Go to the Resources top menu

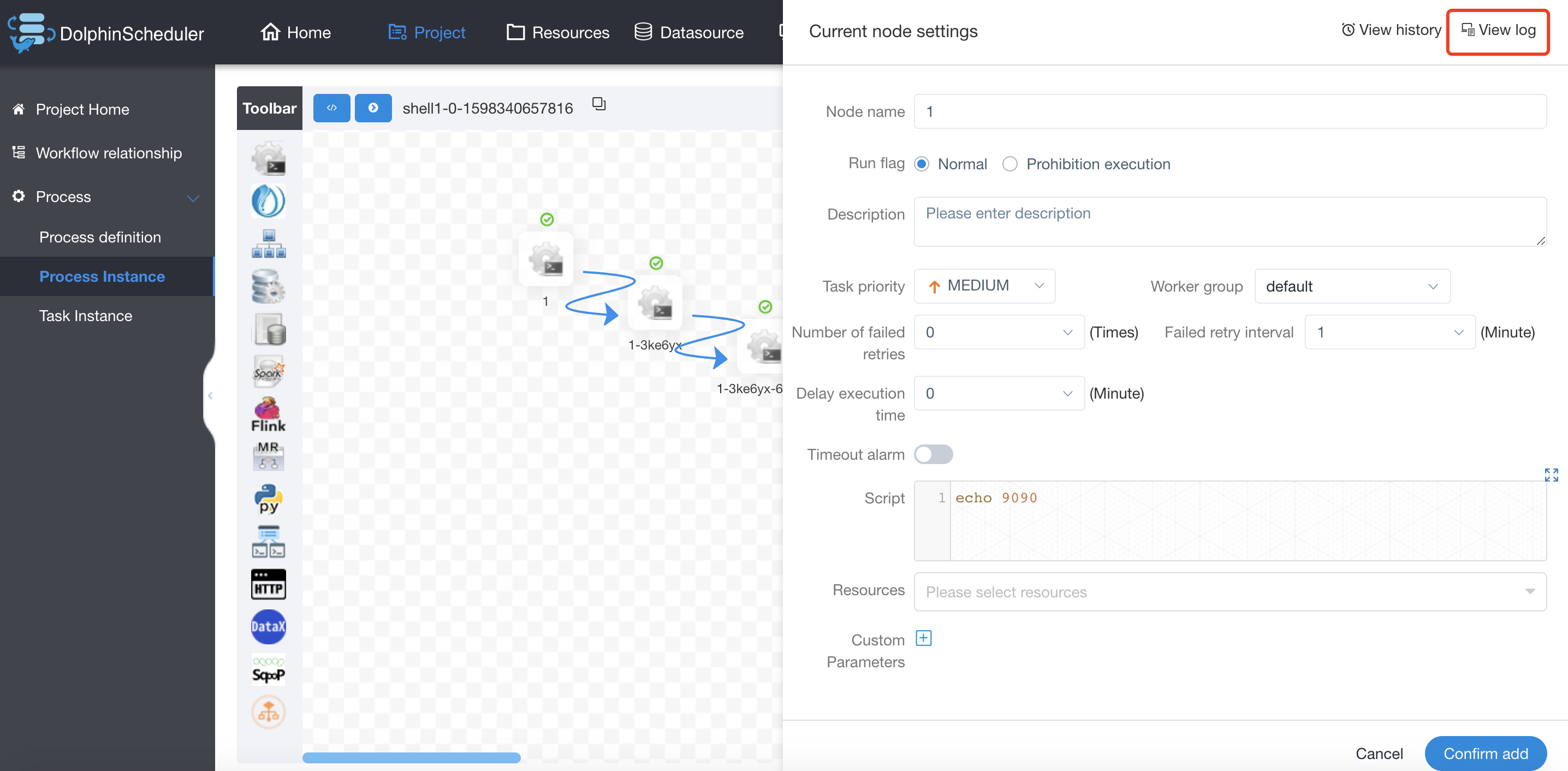tap(557, 32)
